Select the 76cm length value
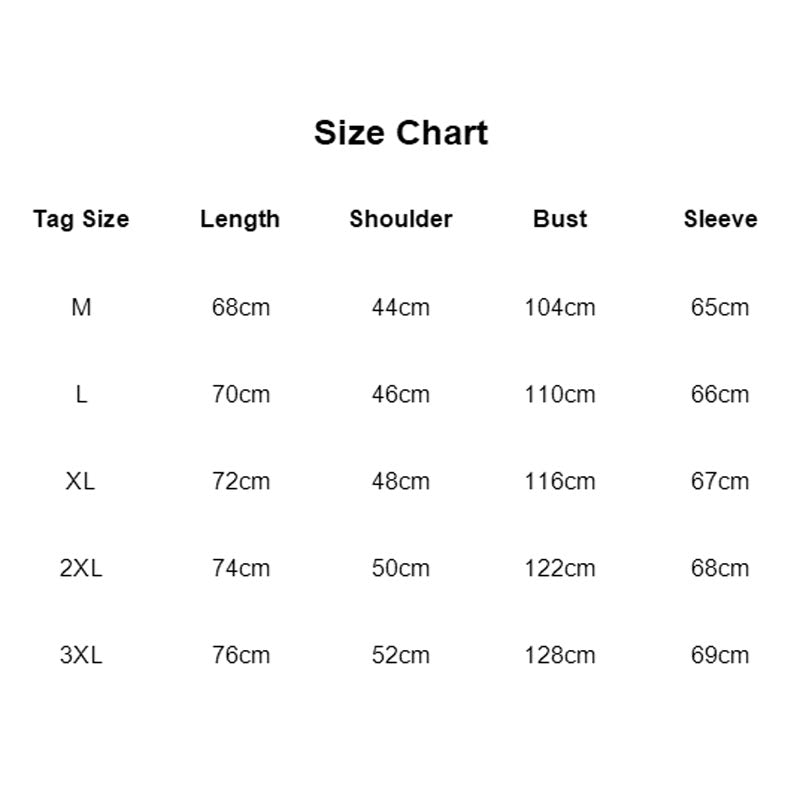Image resolution: width=800 pixels, height=800 pixels. tap(241, 655)
